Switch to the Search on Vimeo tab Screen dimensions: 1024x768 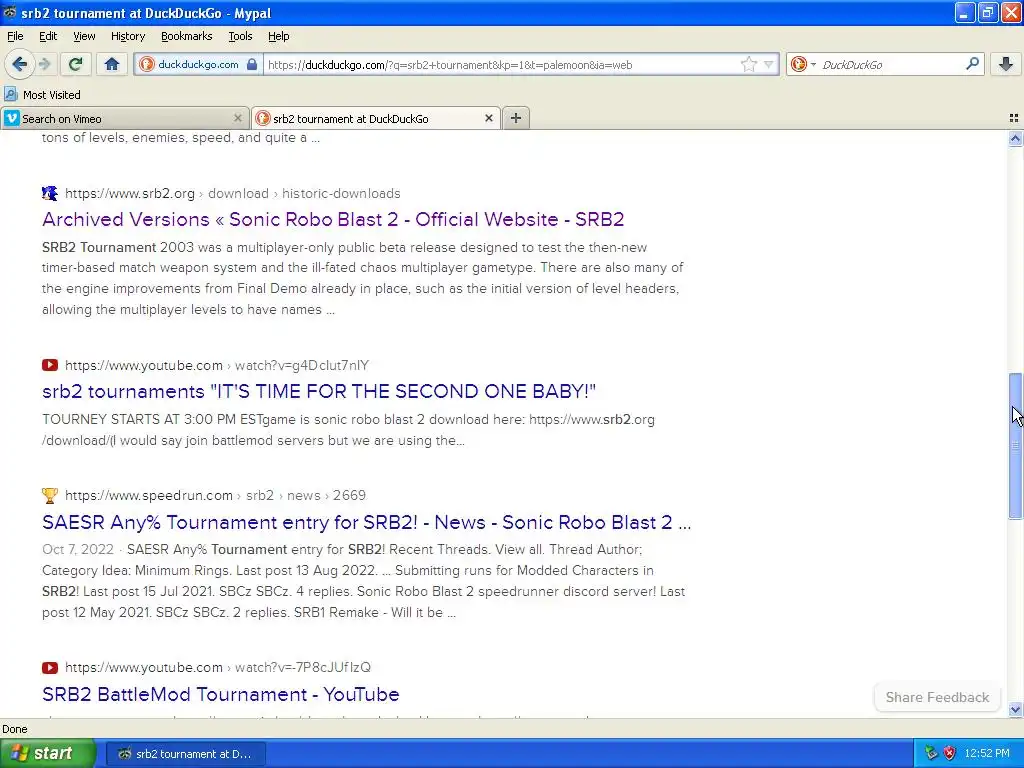click(124, 118)
